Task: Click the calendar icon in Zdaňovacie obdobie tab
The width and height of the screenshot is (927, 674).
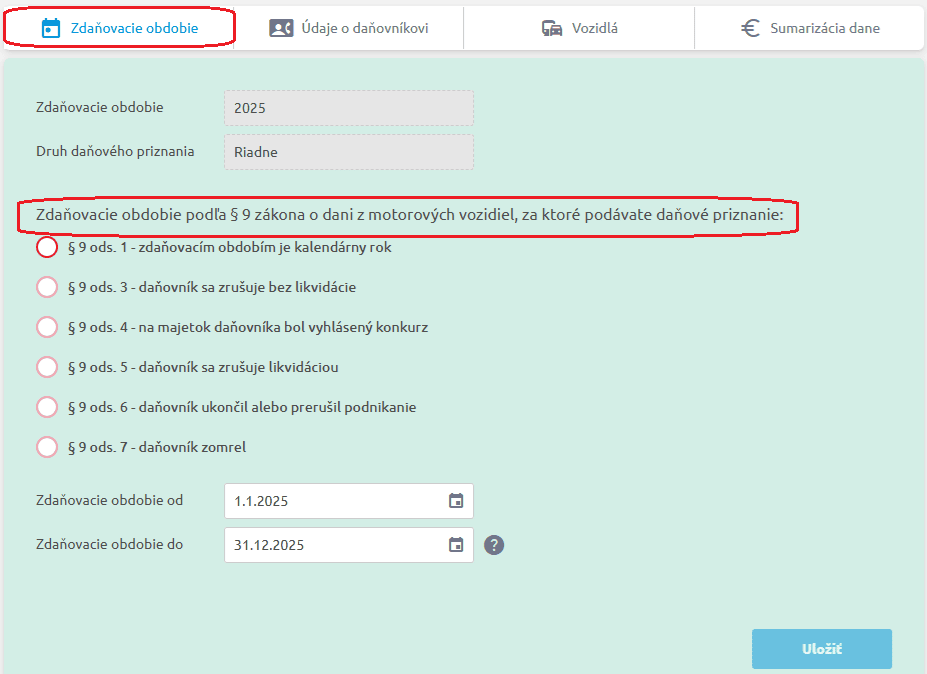Action: [x=51, y=28]
